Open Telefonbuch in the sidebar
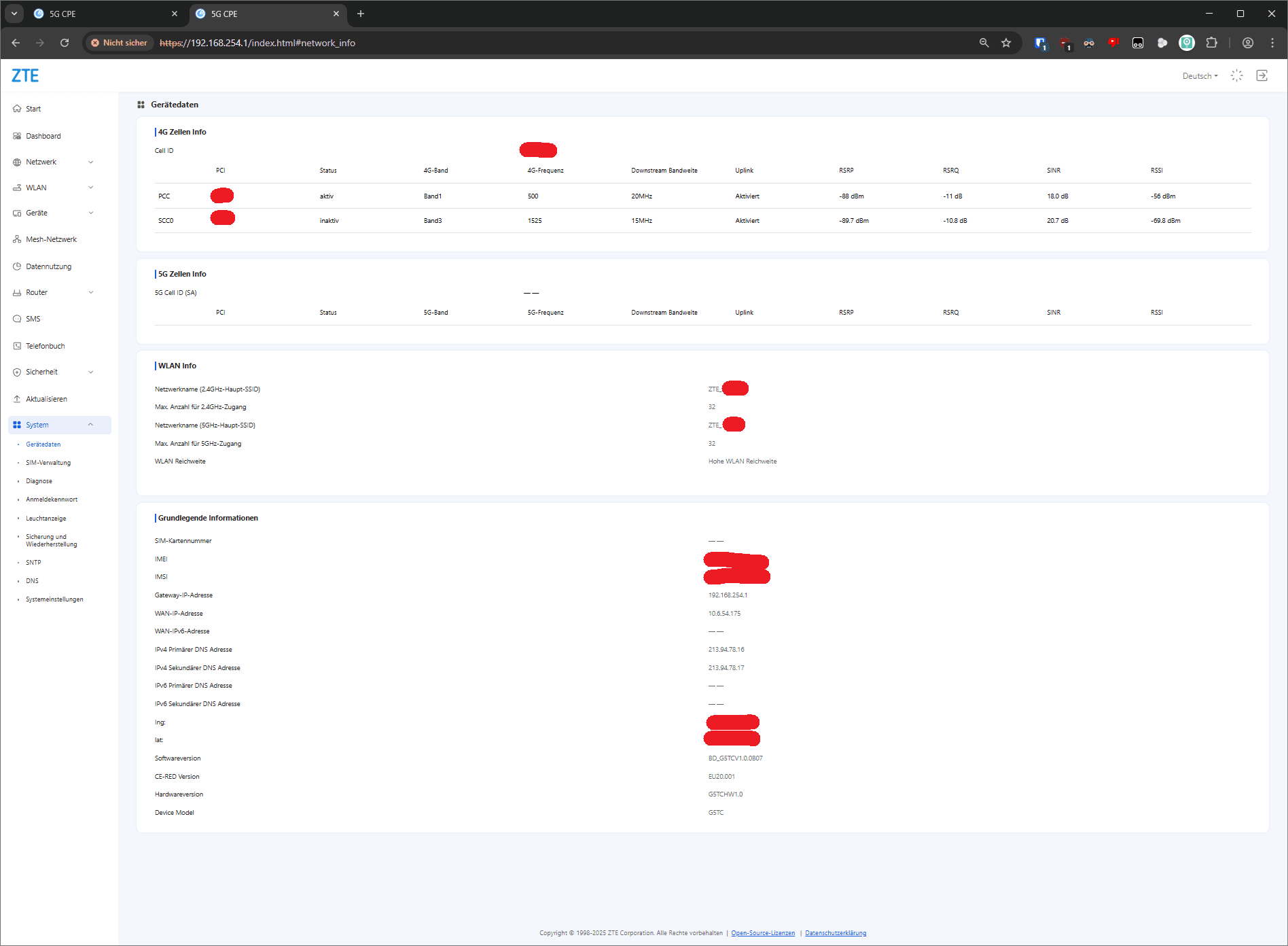The height and width of the screenshot is (946, 1288). coord(45,346)
